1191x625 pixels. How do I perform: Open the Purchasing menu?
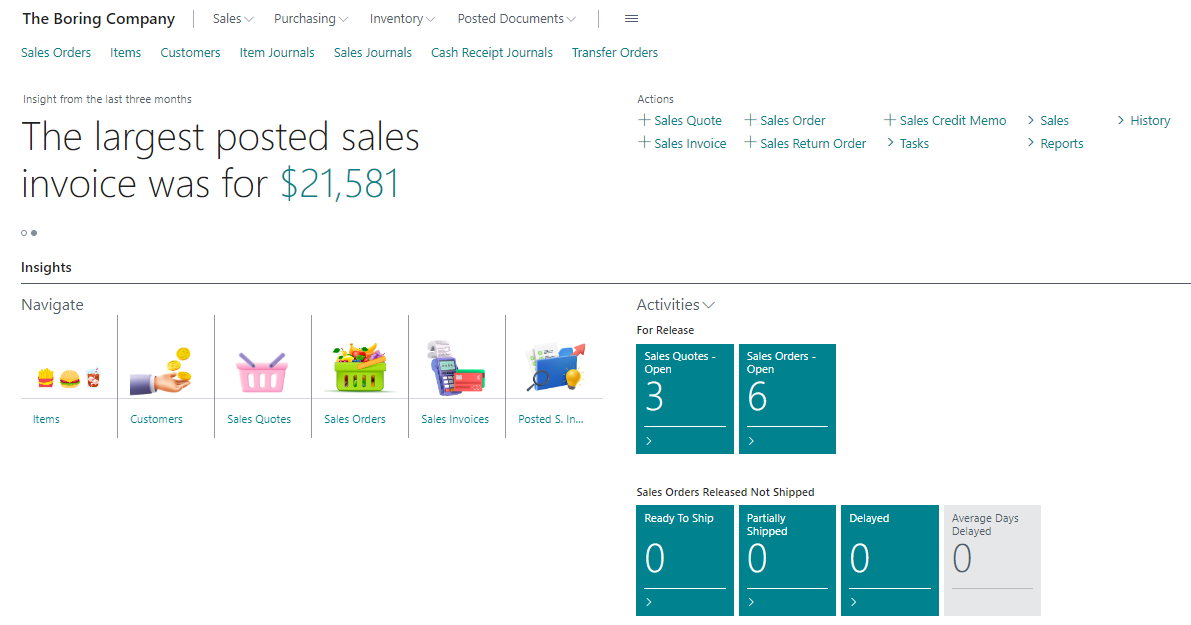pos(310,18)
